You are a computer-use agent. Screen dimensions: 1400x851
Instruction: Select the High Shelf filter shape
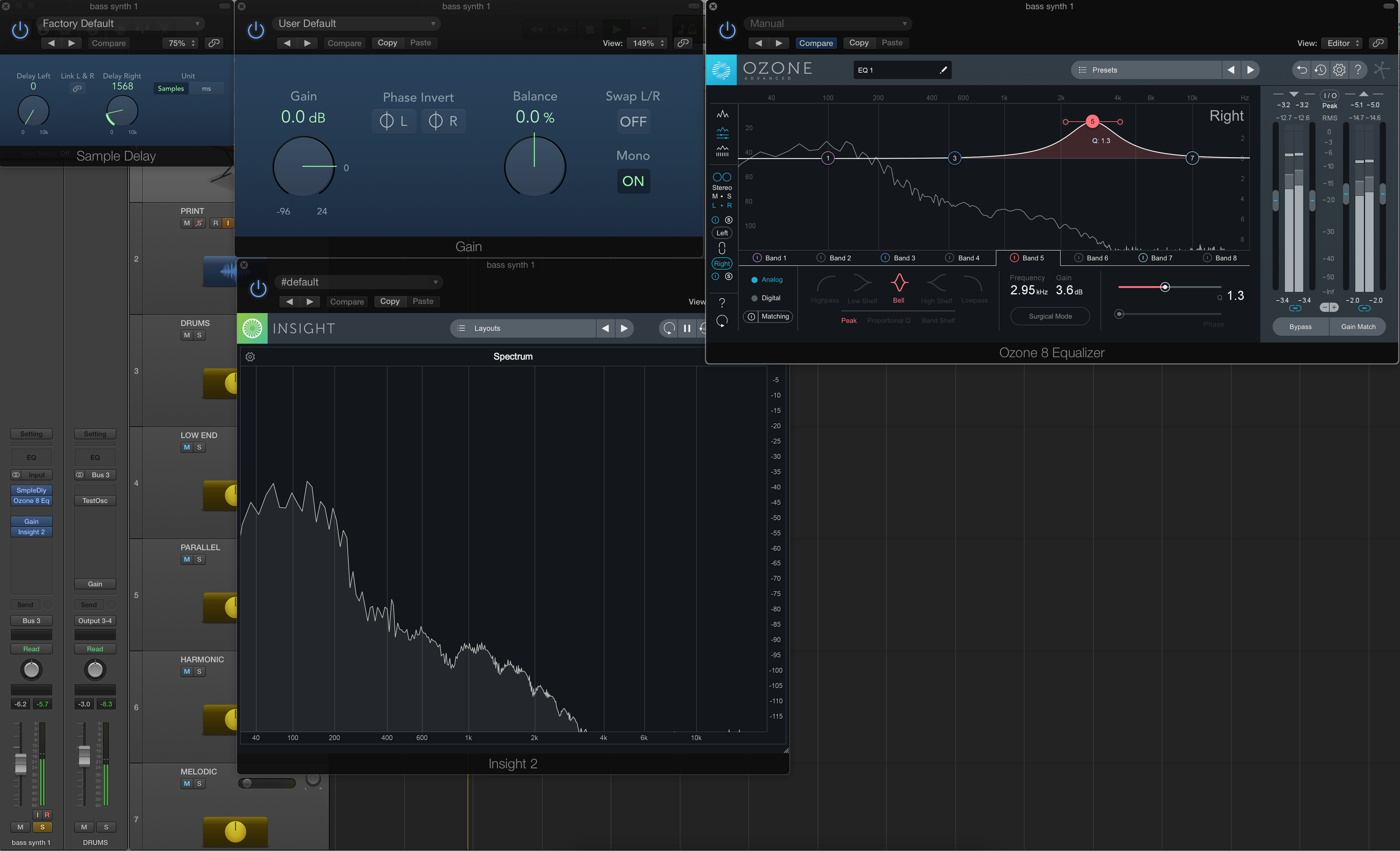(x=936, y=286)
